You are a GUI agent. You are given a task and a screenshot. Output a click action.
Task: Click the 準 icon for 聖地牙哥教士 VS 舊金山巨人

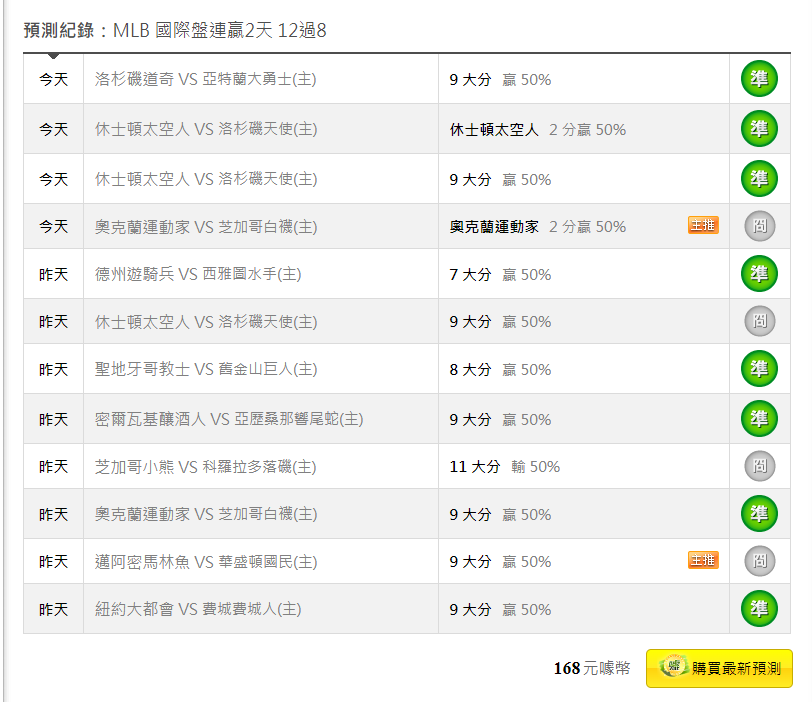759,369
